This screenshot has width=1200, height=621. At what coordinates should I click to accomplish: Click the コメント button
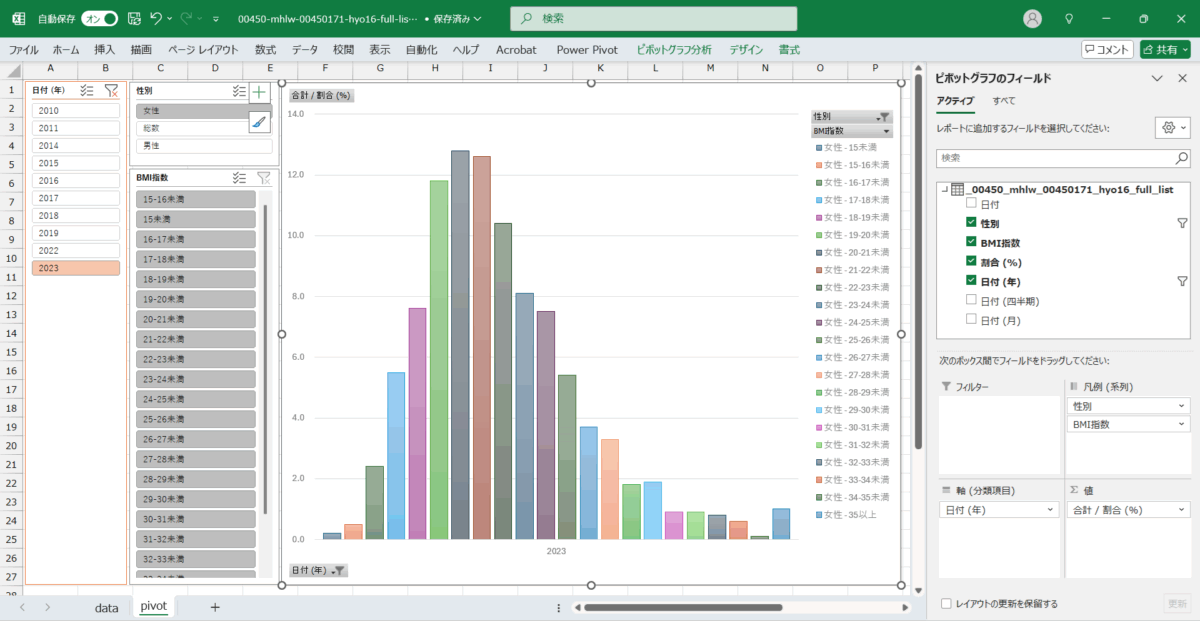coord(1107,49)
